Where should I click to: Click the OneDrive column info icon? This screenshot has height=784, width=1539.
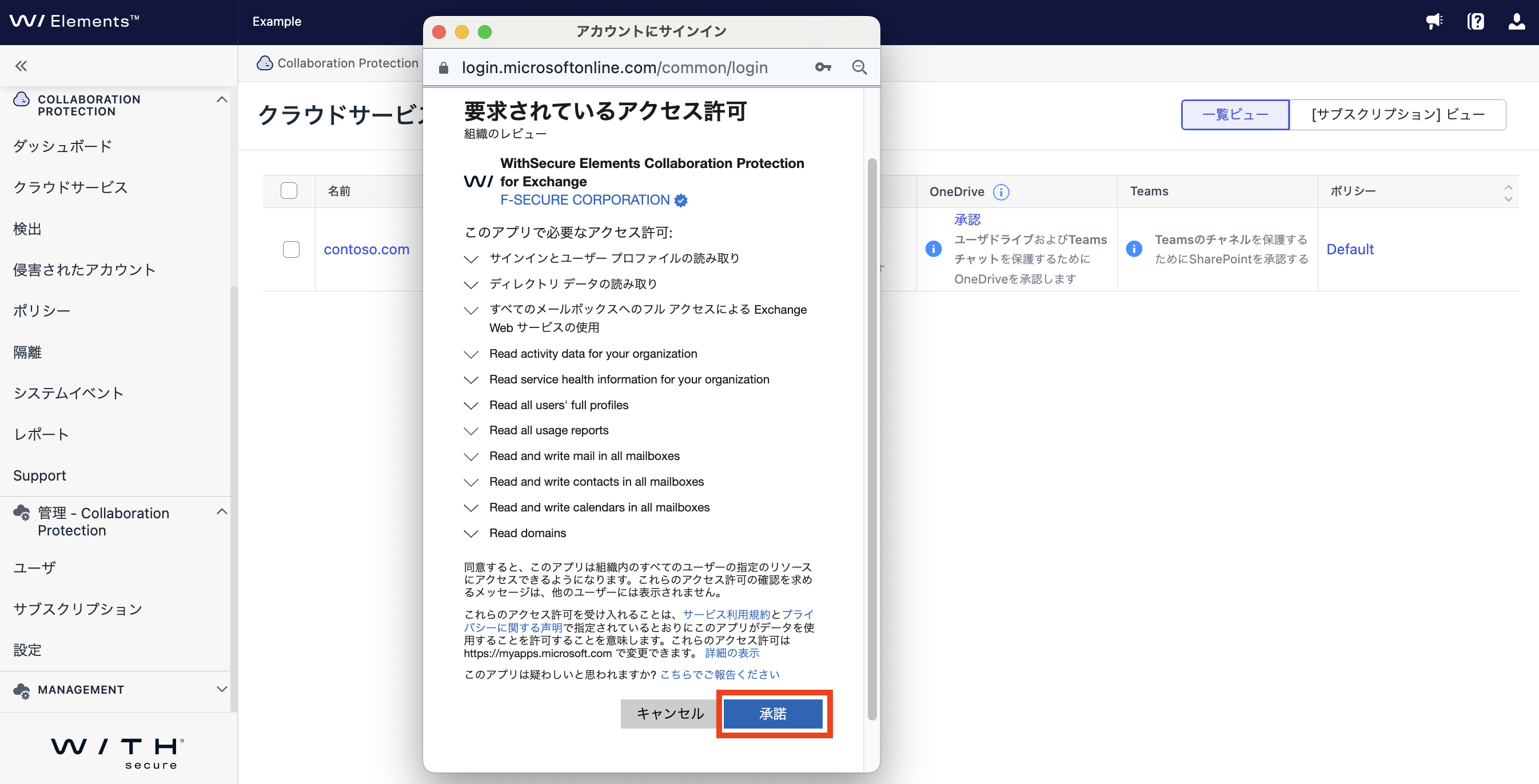click(1000, 191)
